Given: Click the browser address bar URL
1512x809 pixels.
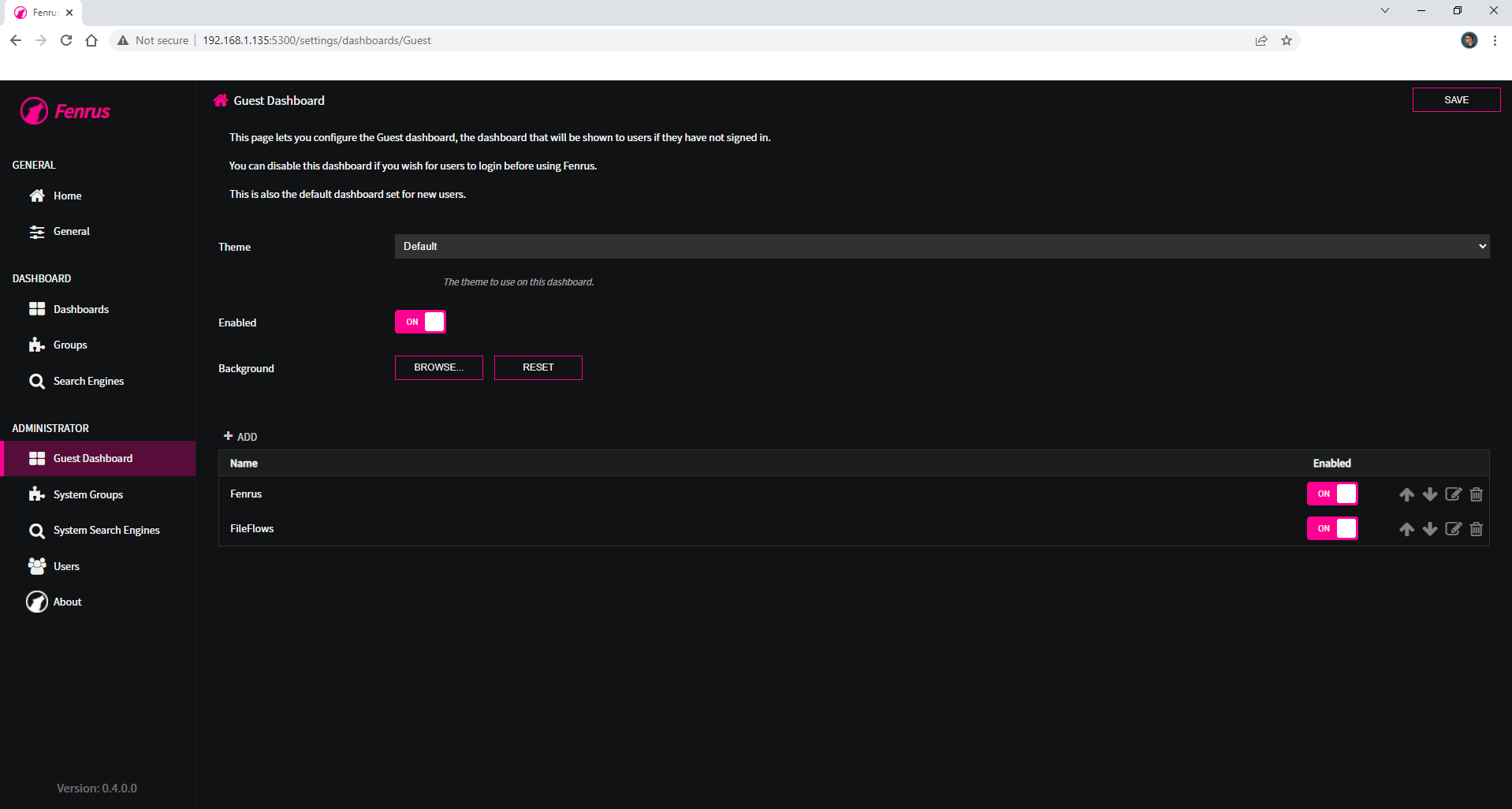Looking at the screenshot, I should coord(317,40).
